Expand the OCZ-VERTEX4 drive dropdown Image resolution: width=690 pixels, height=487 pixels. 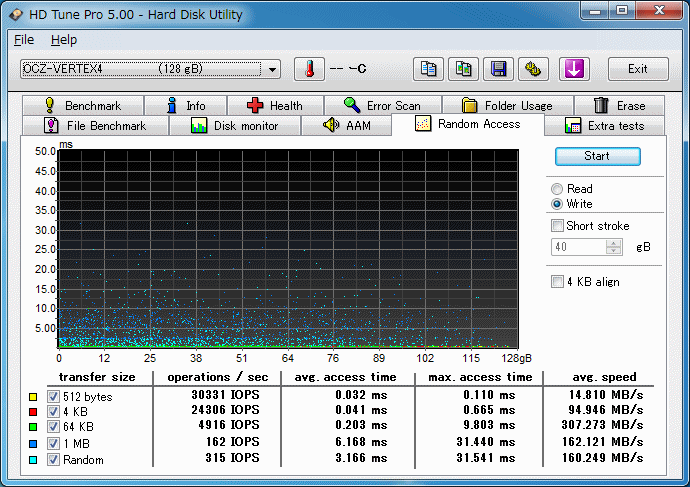click(x=272, y=70)
